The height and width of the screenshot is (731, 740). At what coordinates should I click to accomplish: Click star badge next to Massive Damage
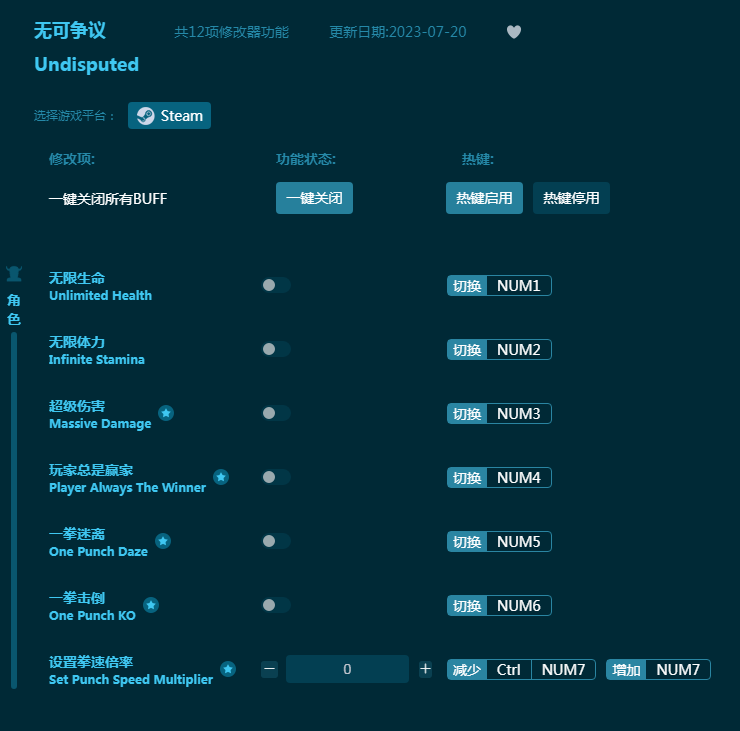[x=166, y=413]
